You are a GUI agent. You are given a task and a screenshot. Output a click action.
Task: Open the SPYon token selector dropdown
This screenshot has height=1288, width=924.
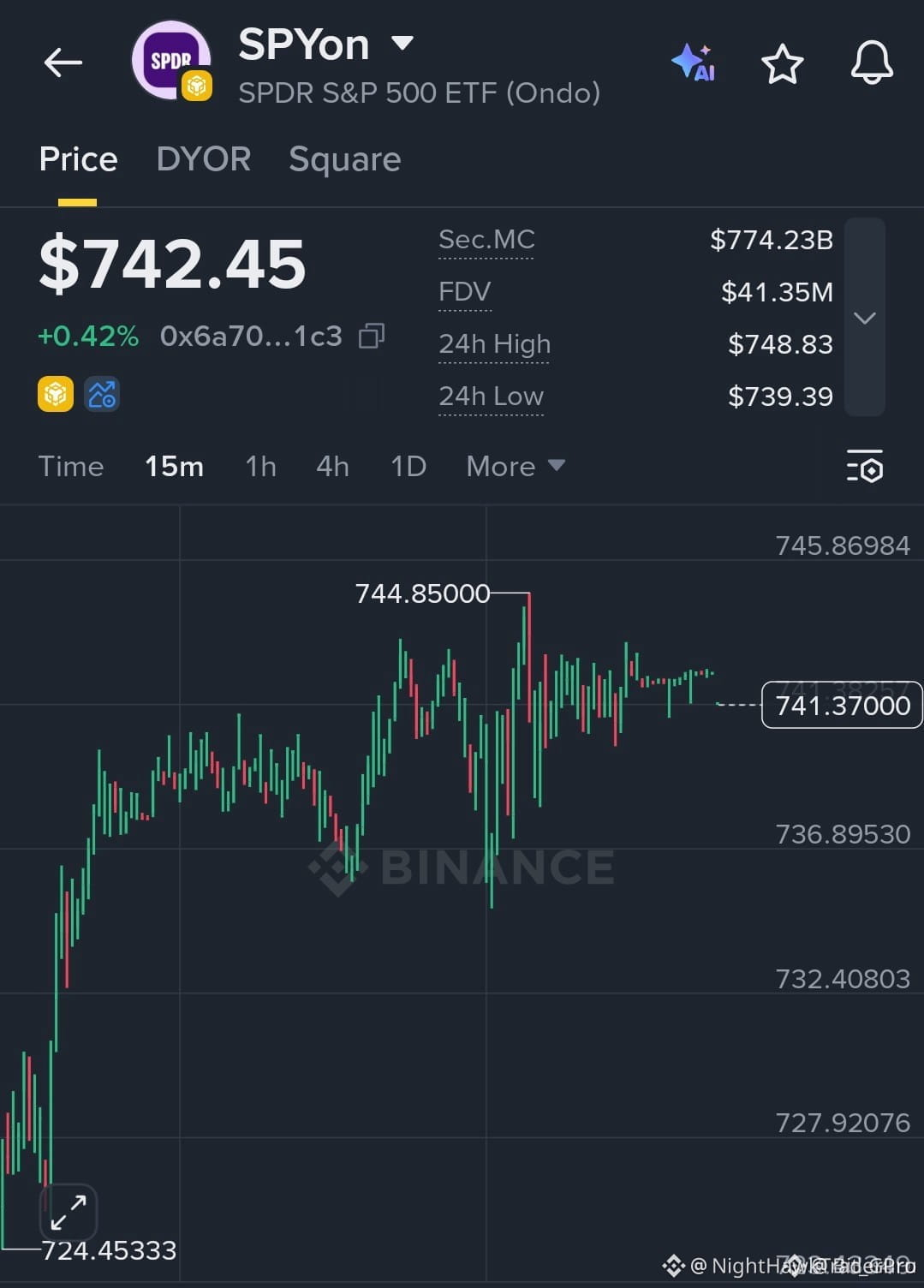click(x=402, y=42)
